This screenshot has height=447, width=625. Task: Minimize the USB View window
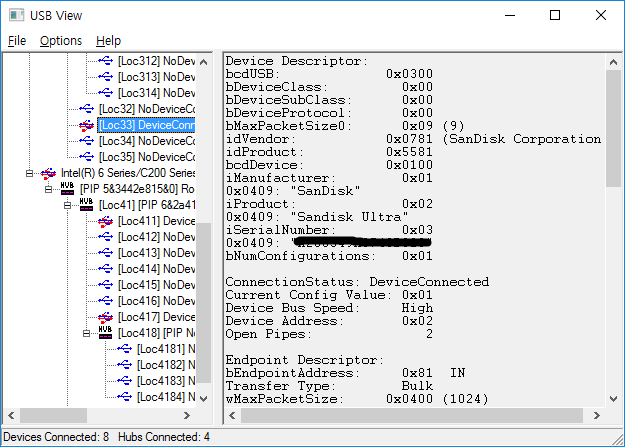click(x=510, y=16)
